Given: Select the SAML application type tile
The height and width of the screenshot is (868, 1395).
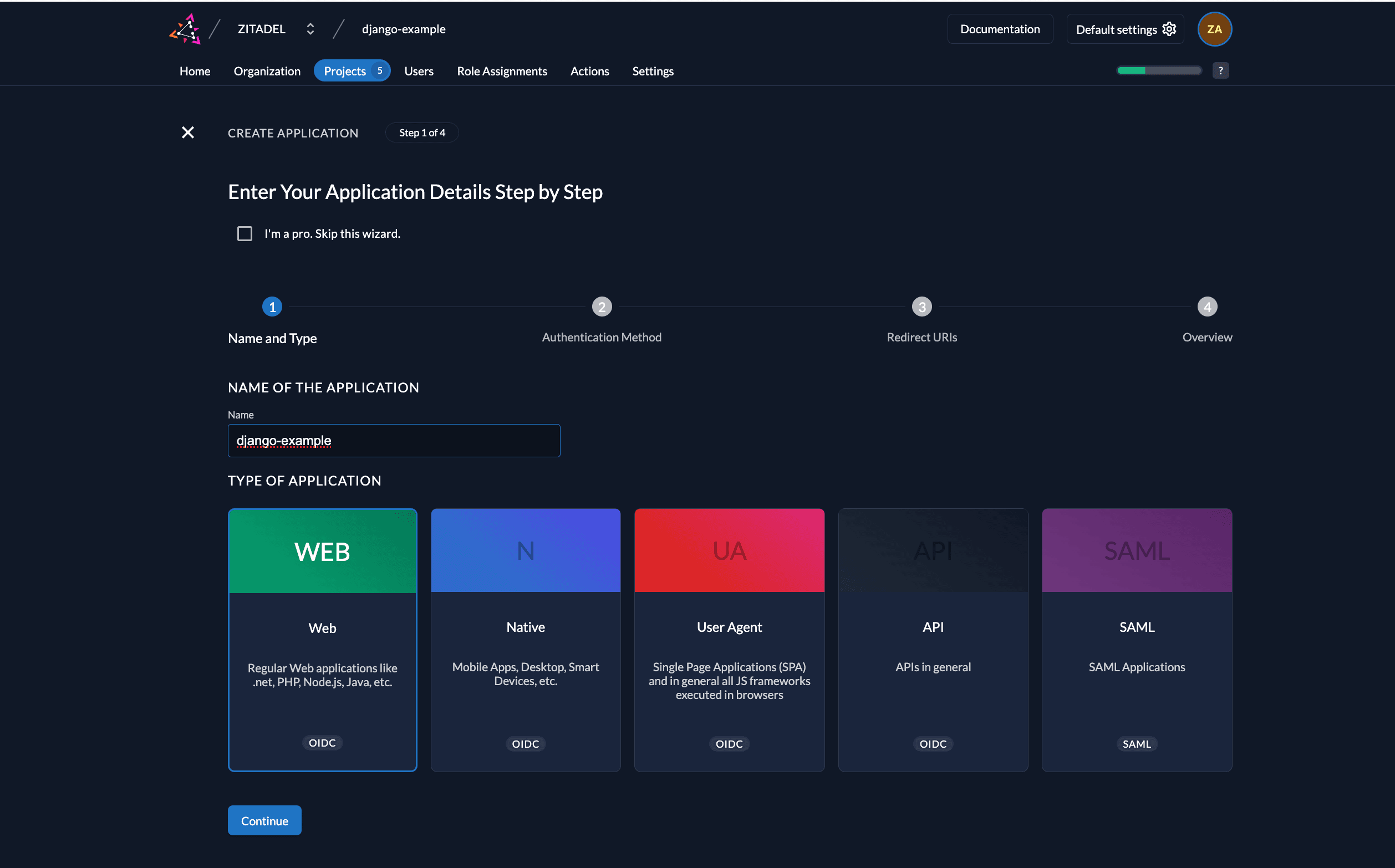Looking at the screenshot, I should click(x=1137, y=639).
